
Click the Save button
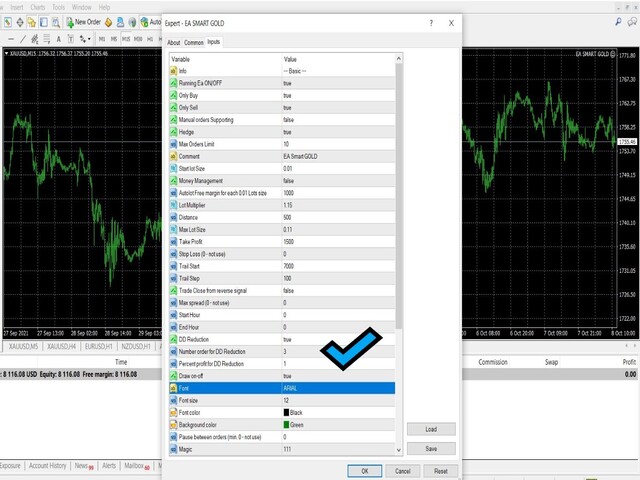(x=431, y=449)
